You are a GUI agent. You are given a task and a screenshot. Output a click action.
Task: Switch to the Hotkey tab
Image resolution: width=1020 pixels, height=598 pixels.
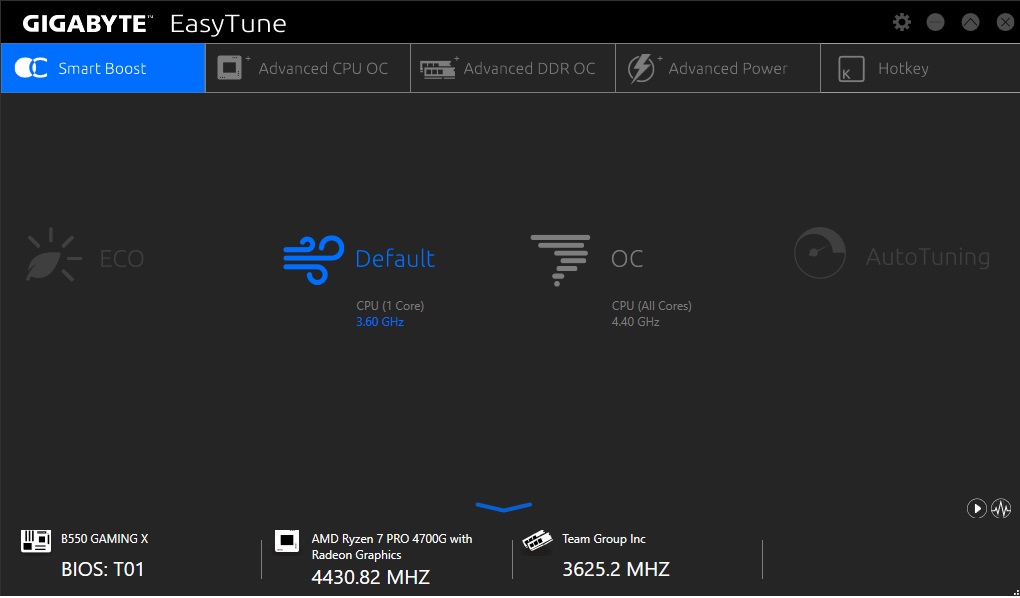tap(903, 68)
